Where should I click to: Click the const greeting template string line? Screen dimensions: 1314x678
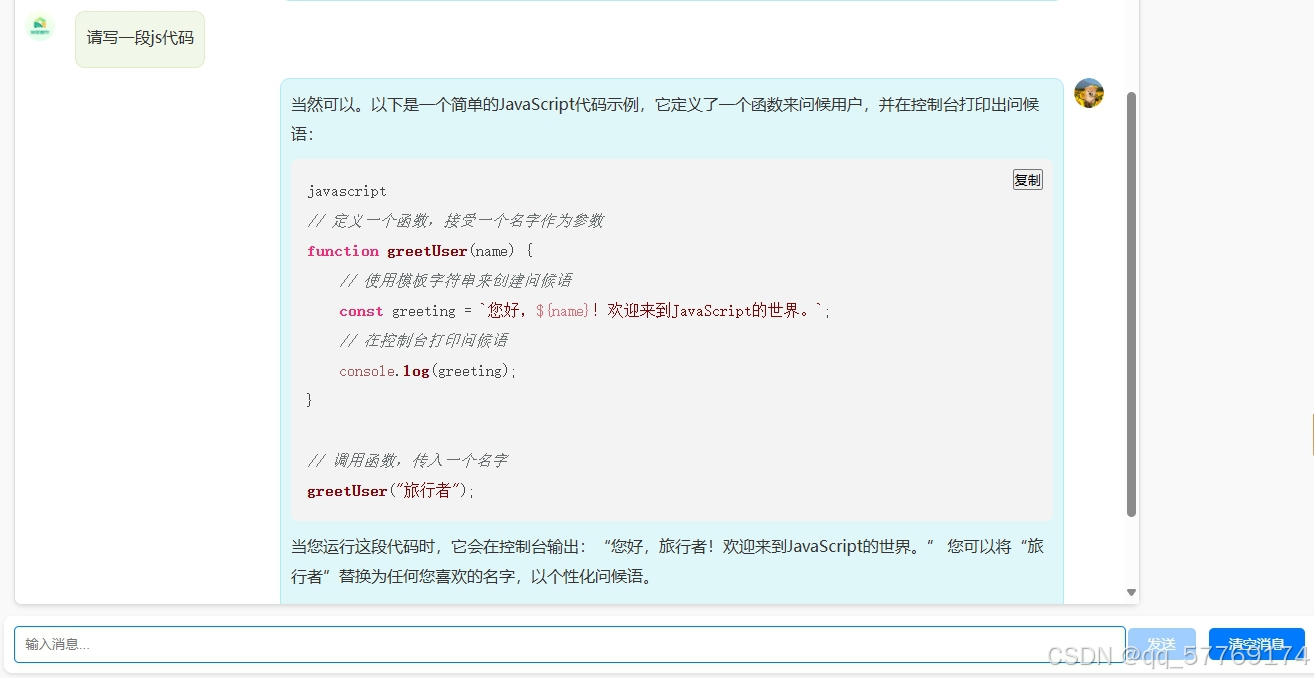click(x=585, y=311)
